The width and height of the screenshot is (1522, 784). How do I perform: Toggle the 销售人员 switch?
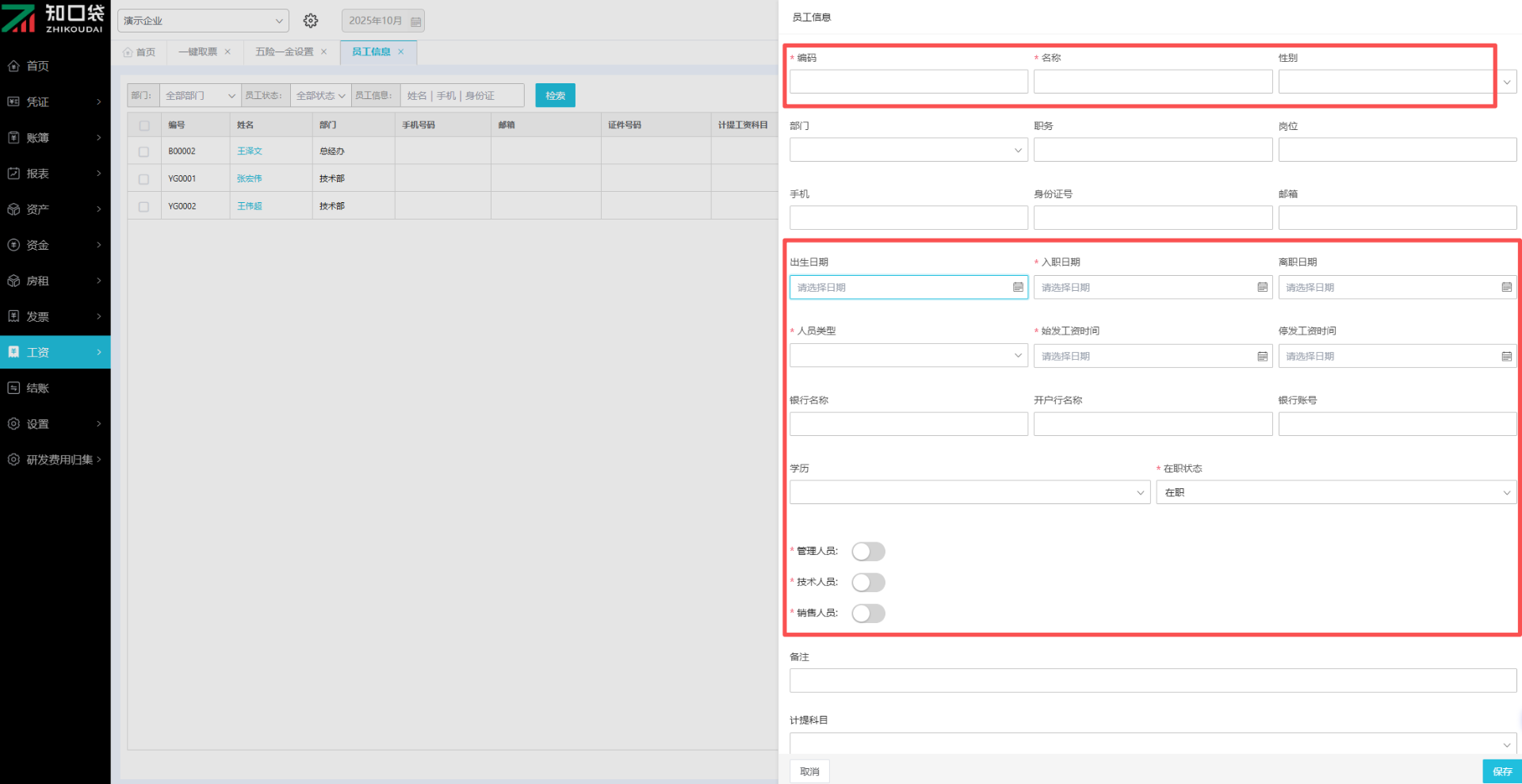click(868, 614)
